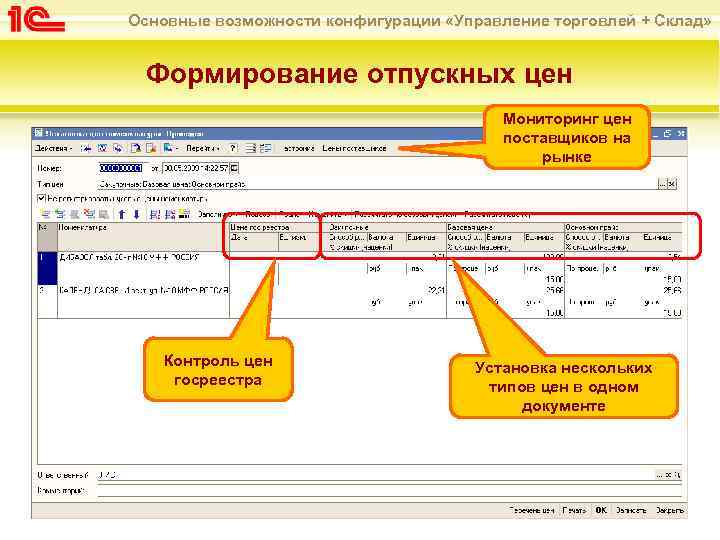Open the Перейти dropdown menu
The width and height of the screenshot is (720, 540).
pos(202,148)
